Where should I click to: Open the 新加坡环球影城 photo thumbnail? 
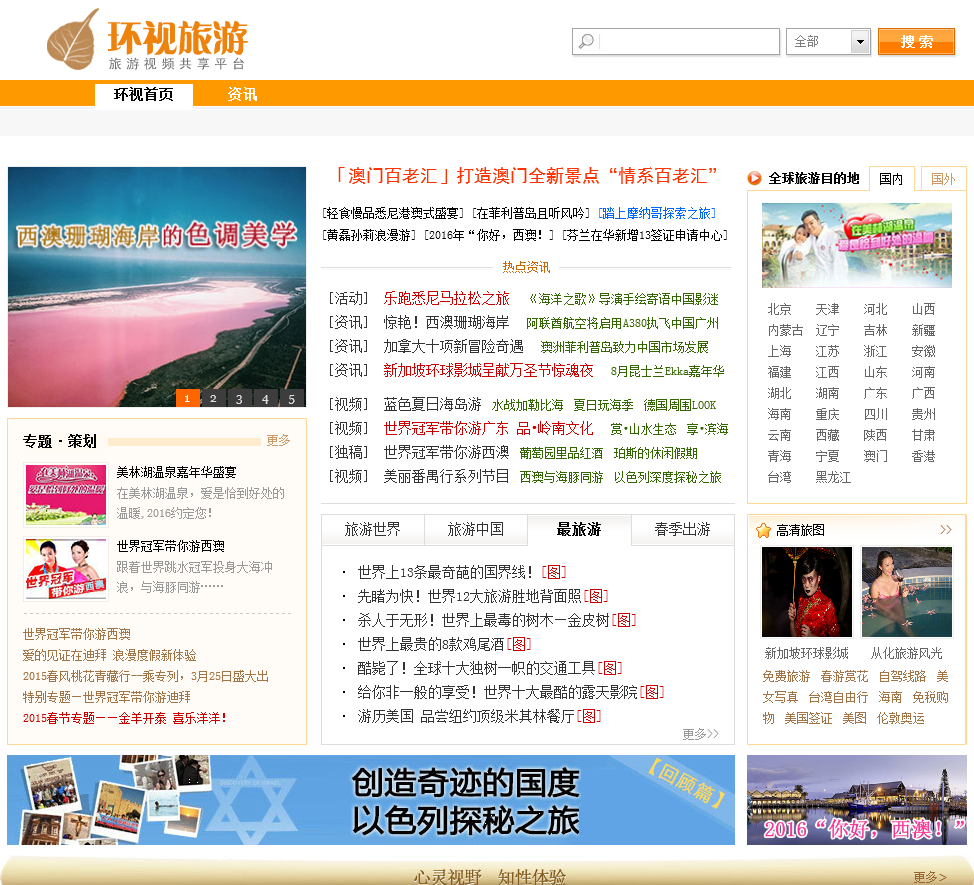(807, 592)
